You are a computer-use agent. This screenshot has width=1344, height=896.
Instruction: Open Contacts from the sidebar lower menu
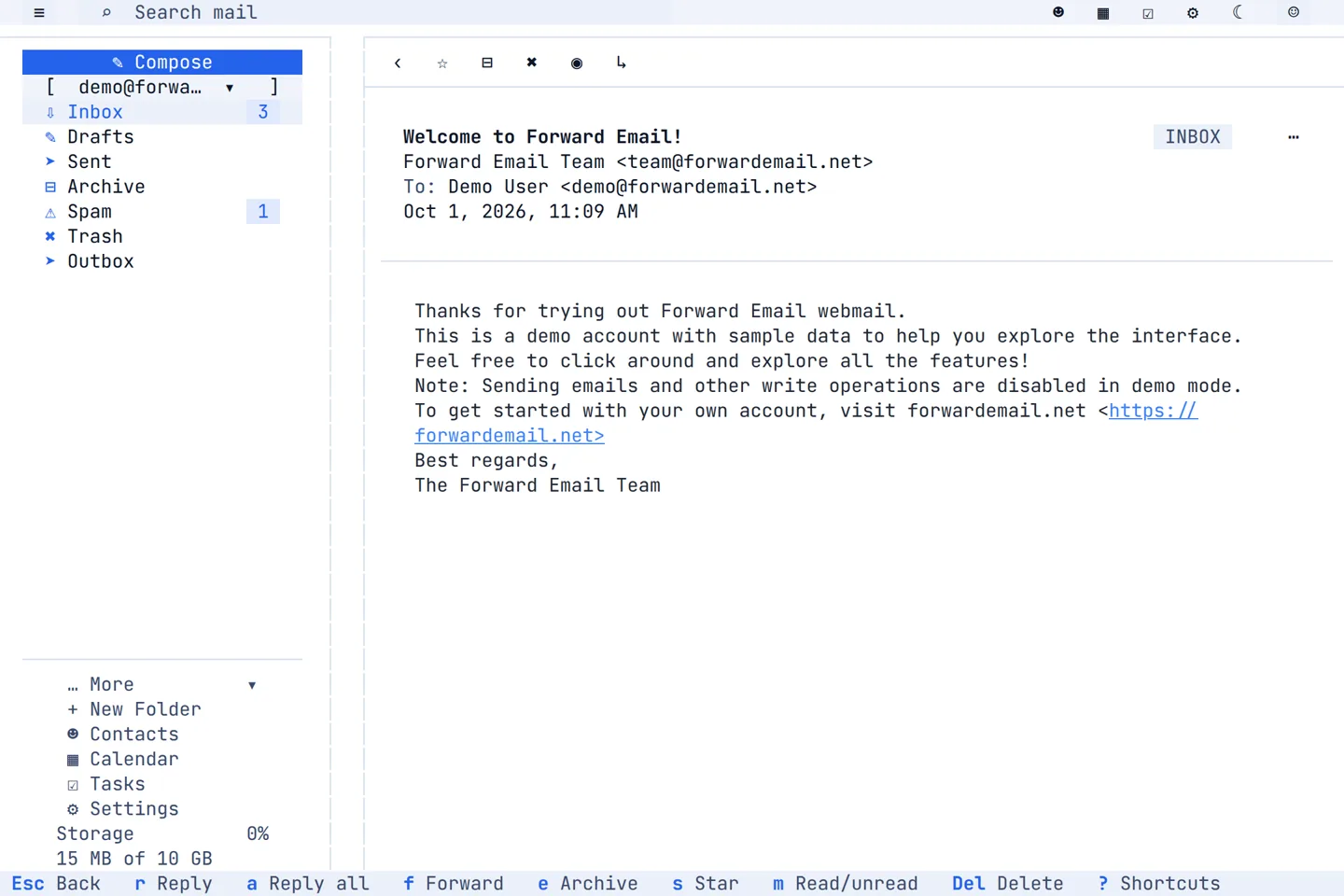coord(123,735)
